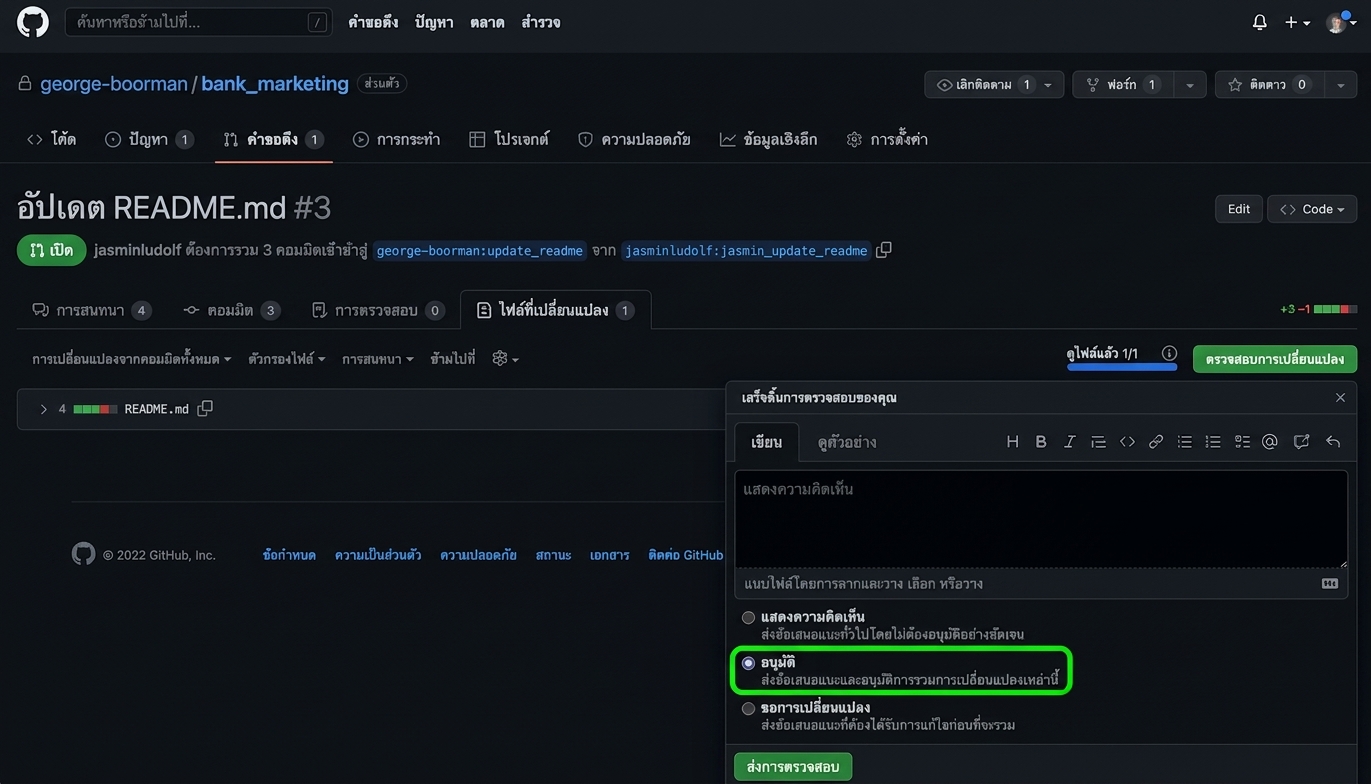Viewport: 1371px width, 784px height.
Task: Insert code formatting in the review editor
Action: pos(1127,442)
